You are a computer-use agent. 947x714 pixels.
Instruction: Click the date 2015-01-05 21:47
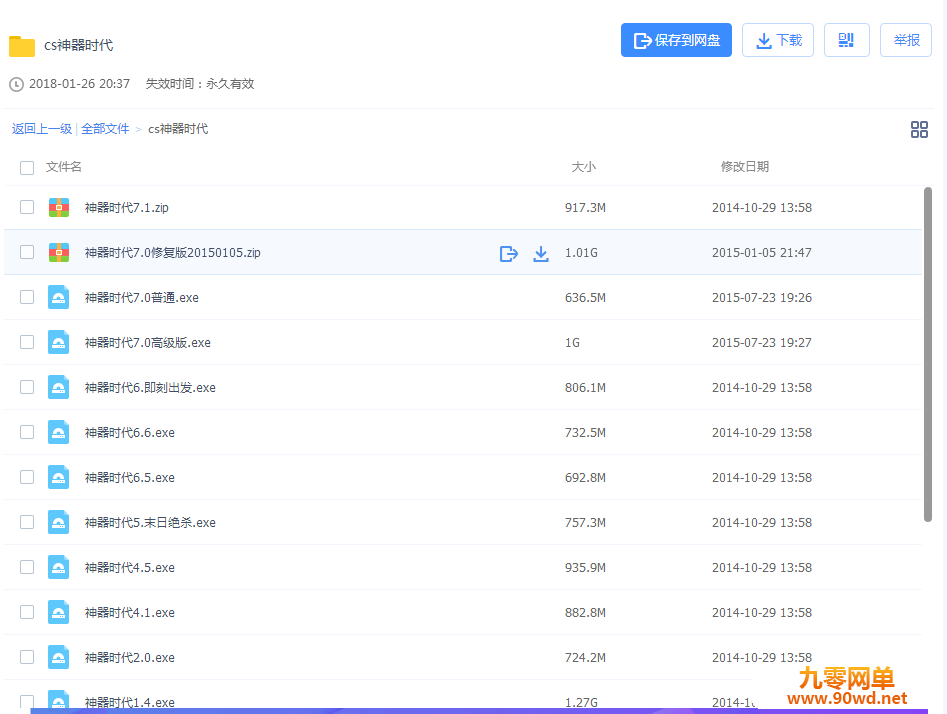[762, 252]
